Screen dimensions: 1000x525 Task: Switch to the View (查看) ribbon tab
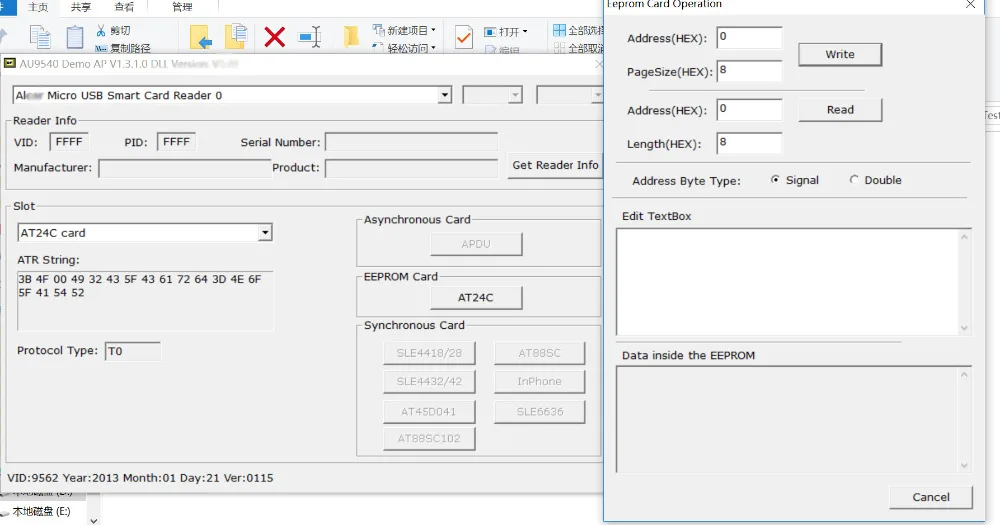tap(124, 7)
